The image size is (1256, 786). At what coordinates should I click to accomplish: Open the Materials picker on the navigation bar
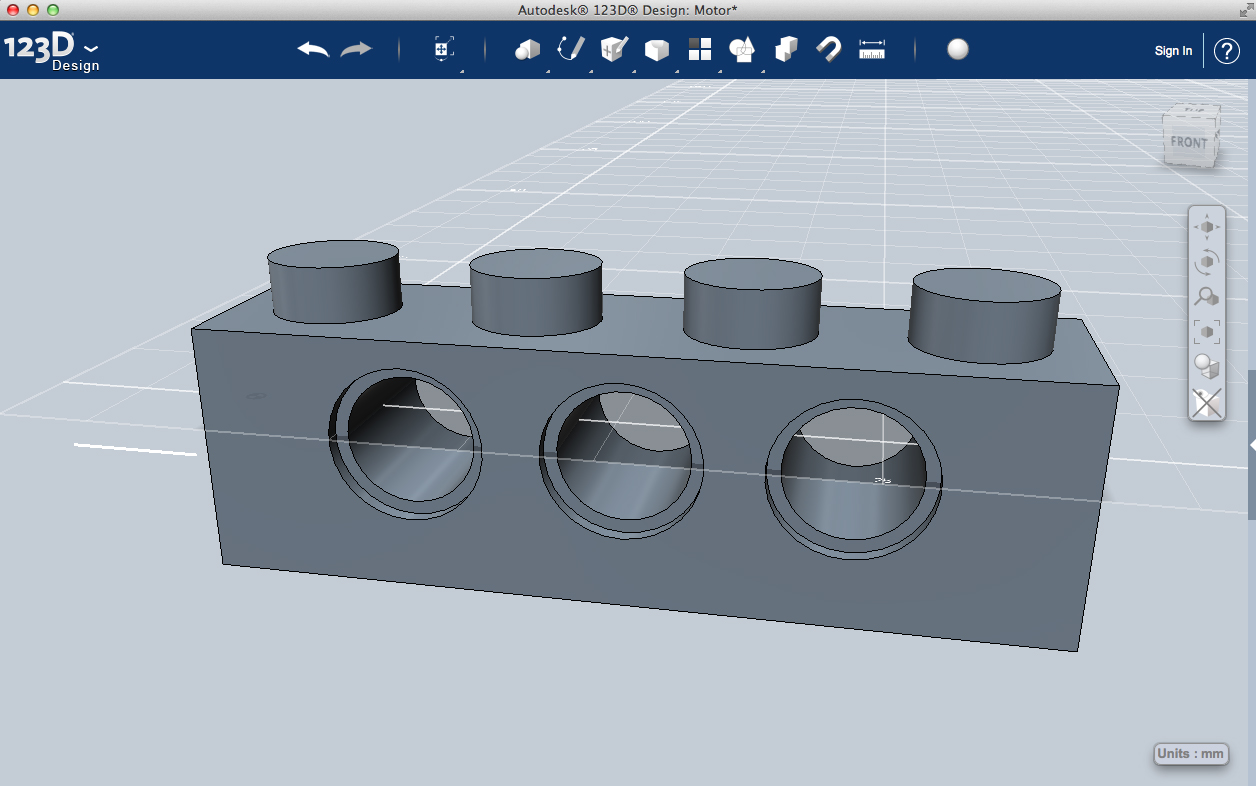pyautogui.click(x=1206, y=366)
